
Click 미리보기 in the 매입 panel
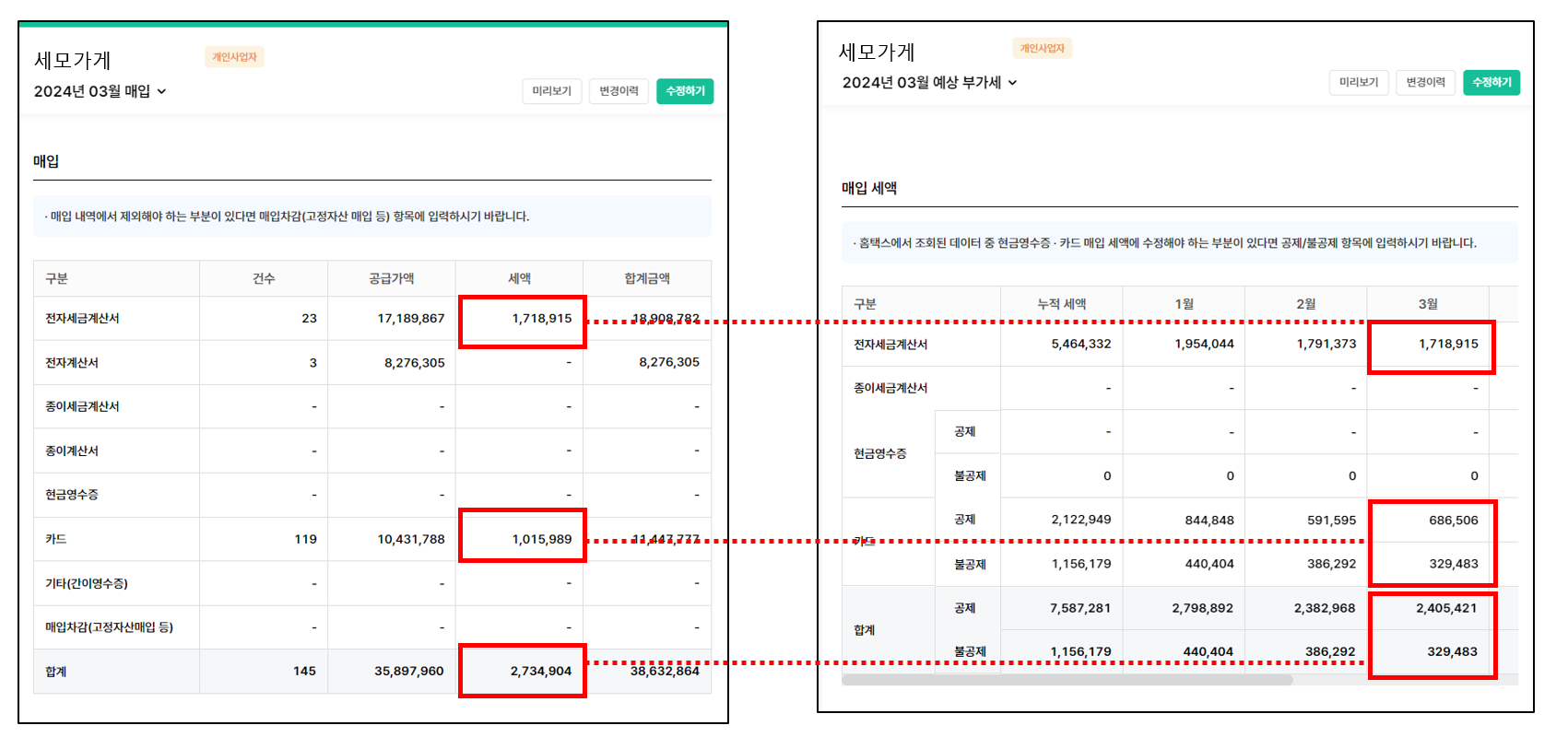click(x=551, y=91)
